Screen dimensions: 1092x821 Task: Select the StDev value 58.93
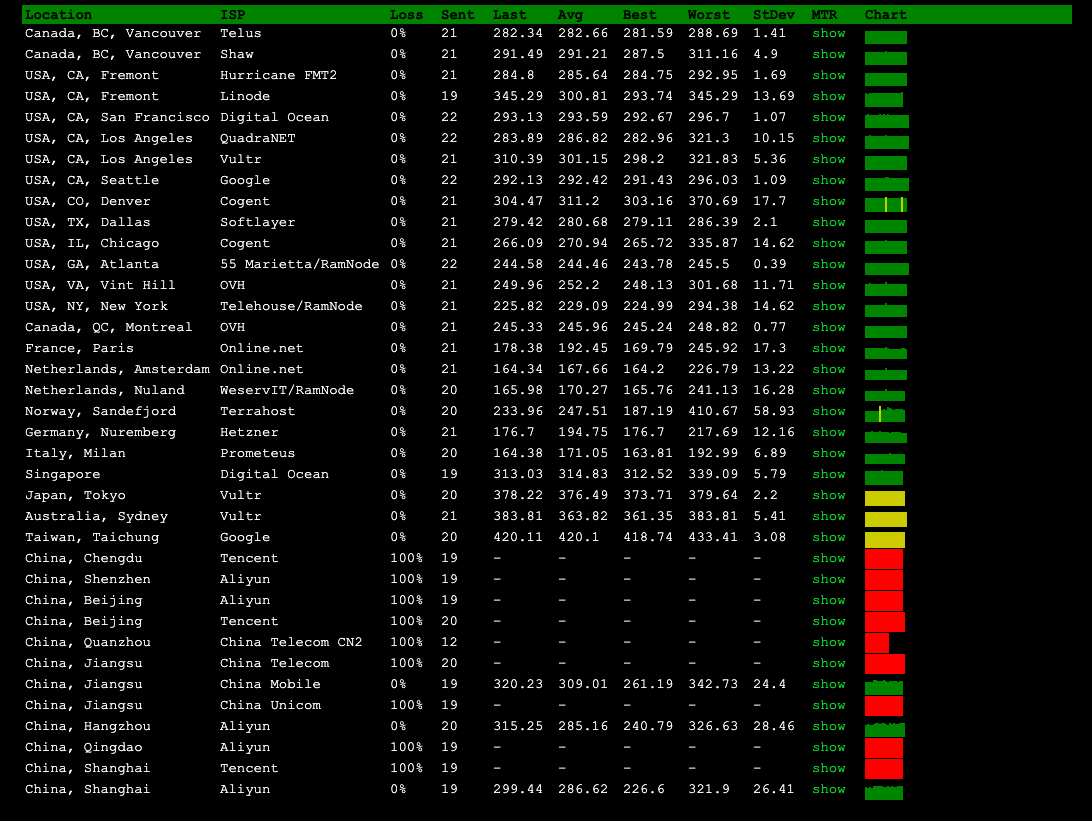point(774,411)
